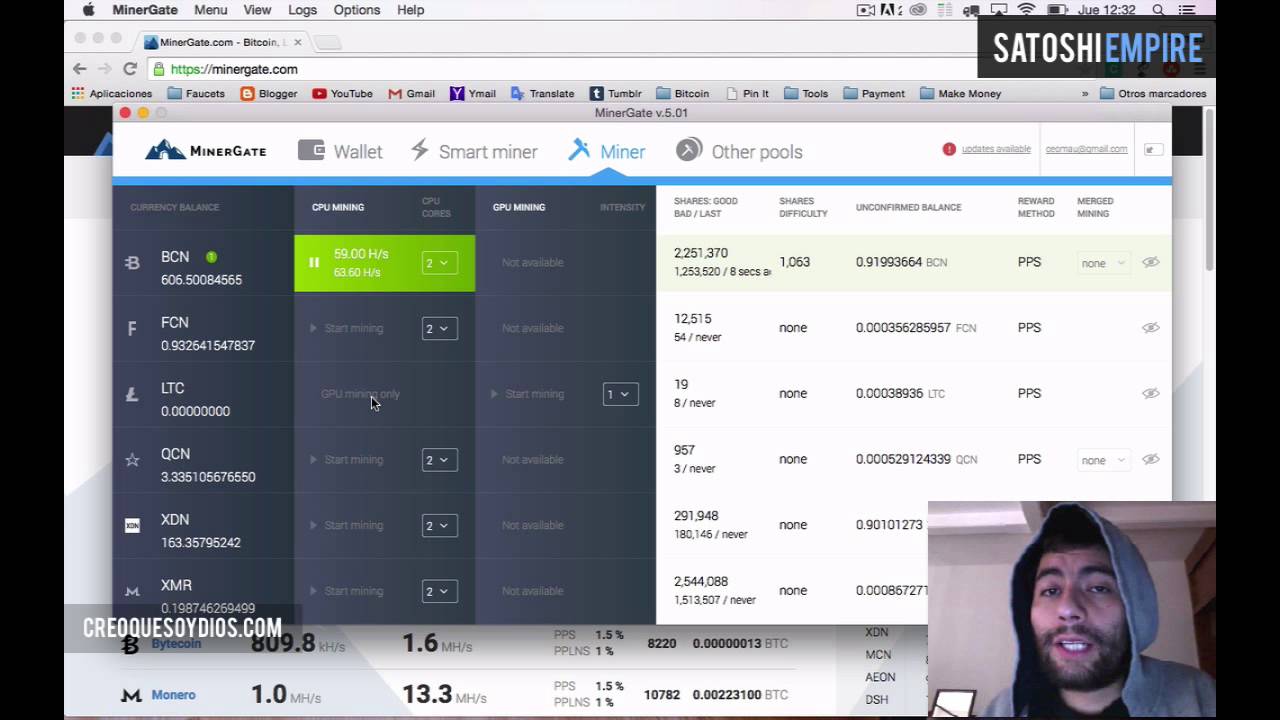Start XDN CPU mining
The image size is (1280, 720).
pos(346,525)
